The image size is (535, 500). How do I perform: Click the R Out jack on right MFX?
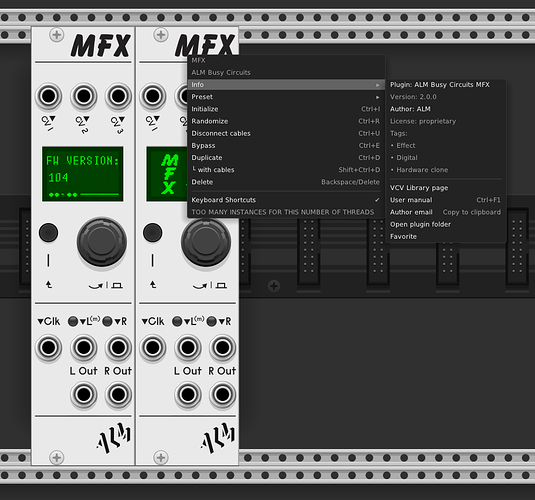pyautogui.click(x=222, y=395)
